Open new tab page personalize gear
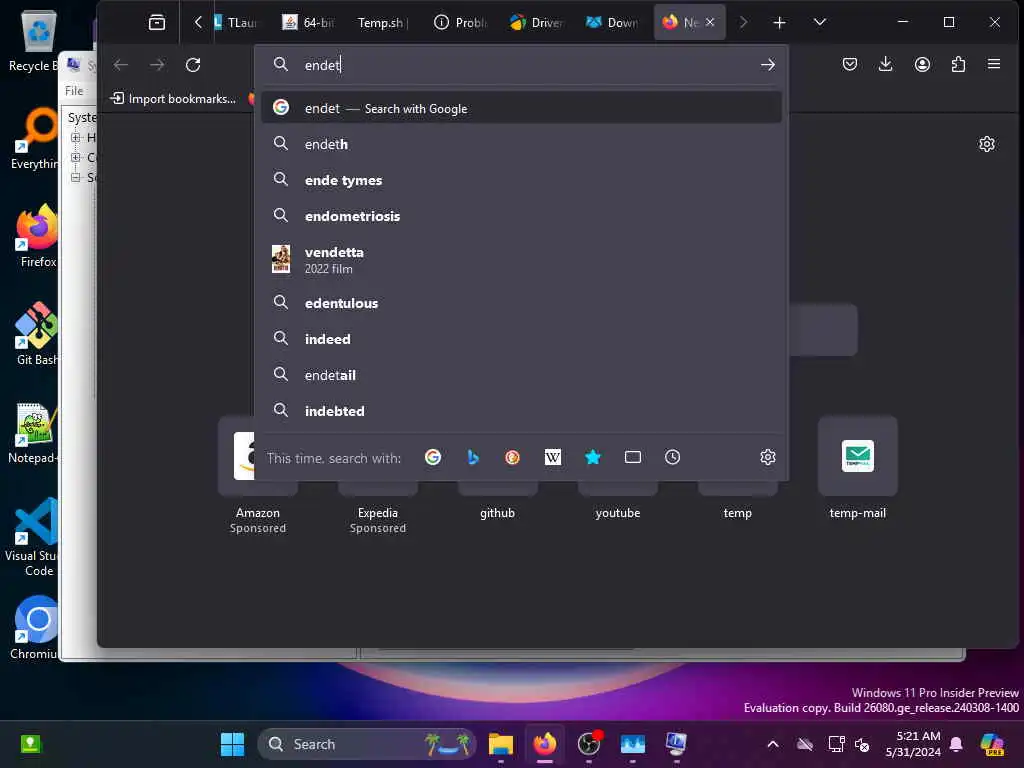Image resolution: width=1024 pixels, height=768 pixels. (x=987, y=144)
